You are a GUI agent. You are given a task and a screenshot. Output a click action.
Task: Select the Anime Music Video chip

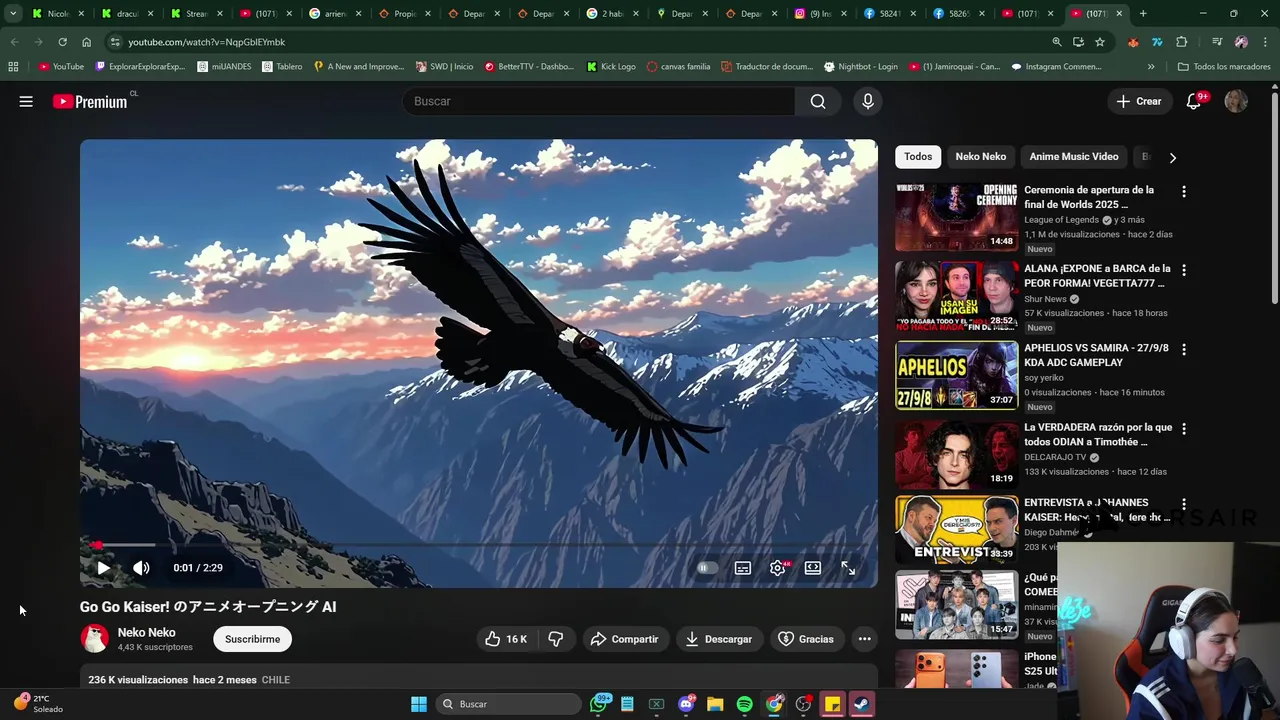pyautogui.click(x=1074, y=156)
